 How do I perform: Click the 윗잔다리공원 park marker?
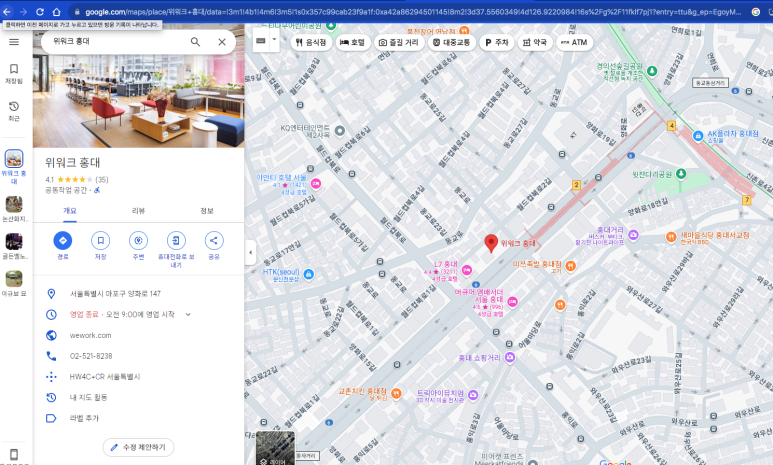point(681,174)
